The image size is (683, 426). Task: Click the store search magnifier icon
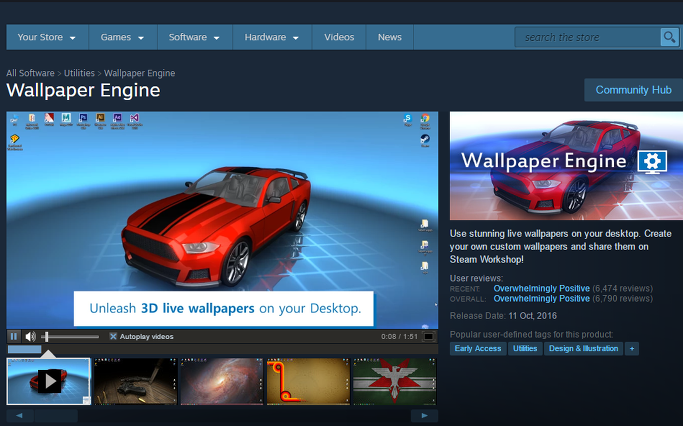point(669,37)
